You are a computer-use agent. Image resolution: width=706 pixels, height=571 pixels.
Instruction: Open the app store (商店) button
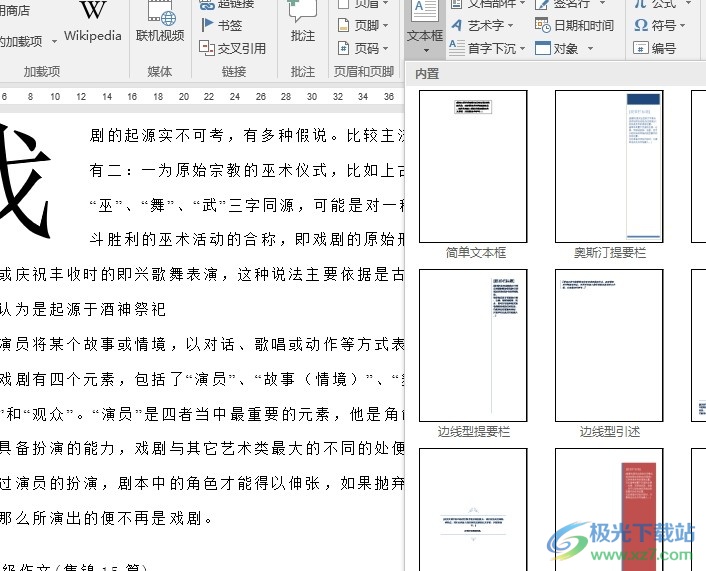click(15, 10)
